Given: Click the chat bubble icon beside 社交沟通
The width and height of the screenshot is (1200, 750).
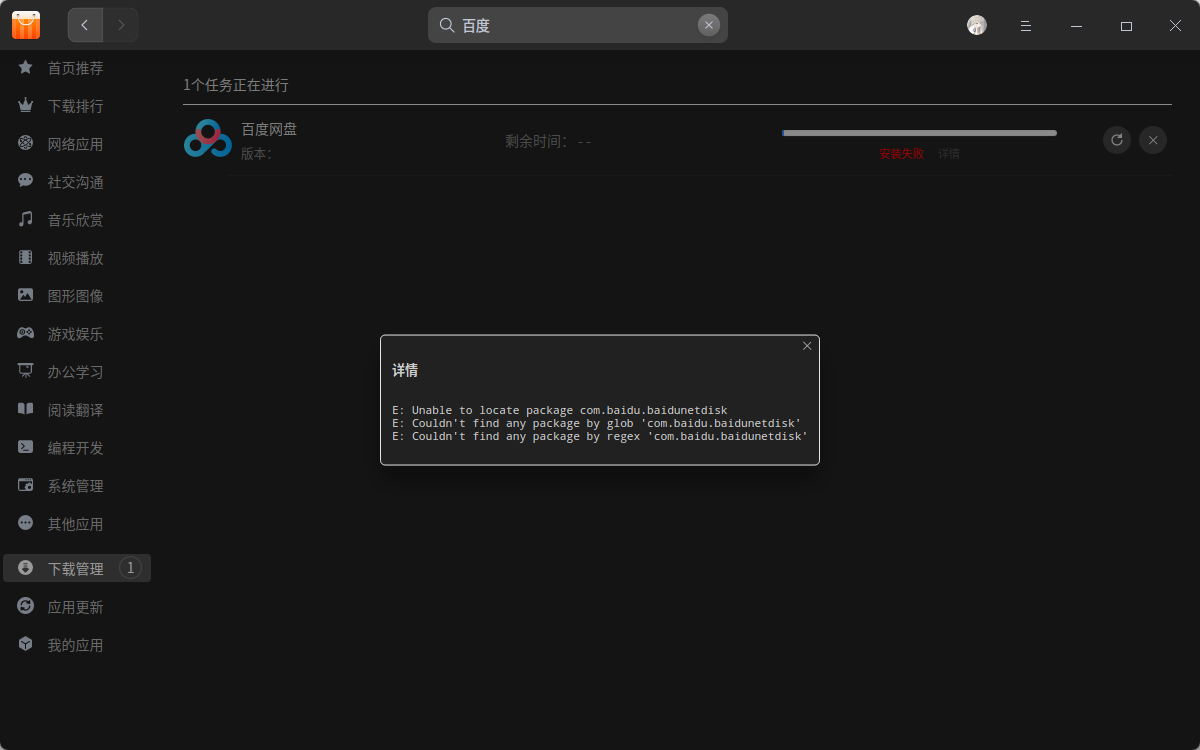Looking at the screenshot, I should pos(26,181).
